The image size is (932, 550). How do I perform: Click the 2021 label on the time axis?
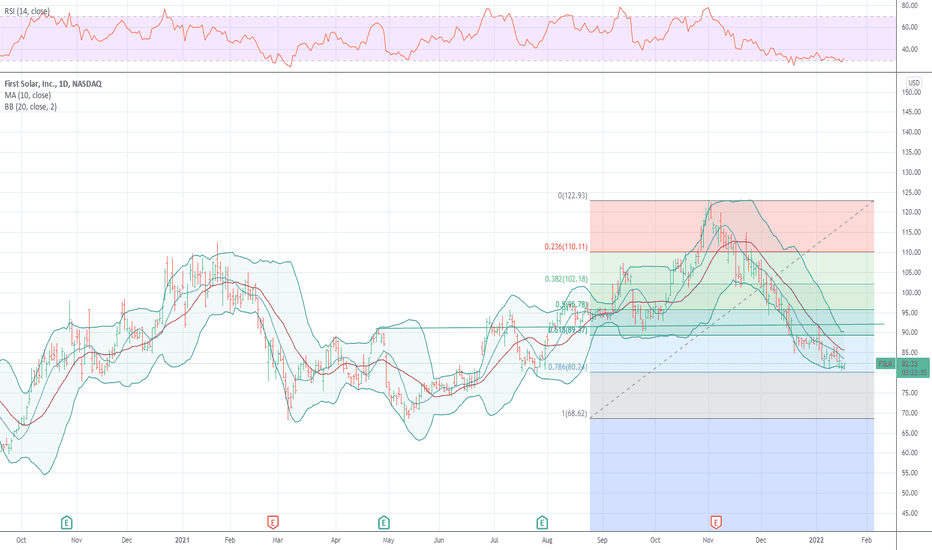click(x=182, y=540)
